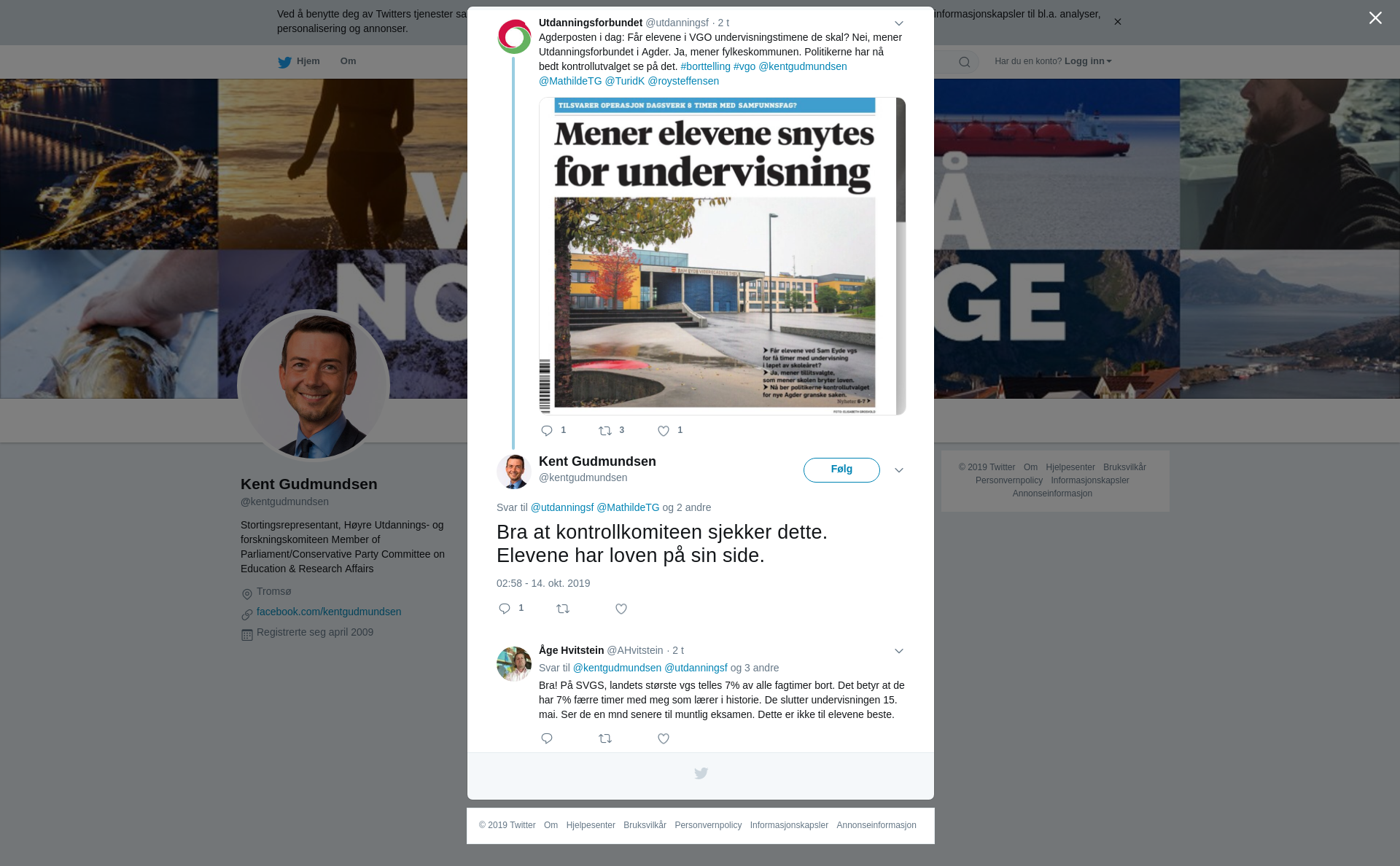Screen dimensions: 1400x866
Task: Open more options on Utdanningsforbundet's tweet
Action: (899, 23)
